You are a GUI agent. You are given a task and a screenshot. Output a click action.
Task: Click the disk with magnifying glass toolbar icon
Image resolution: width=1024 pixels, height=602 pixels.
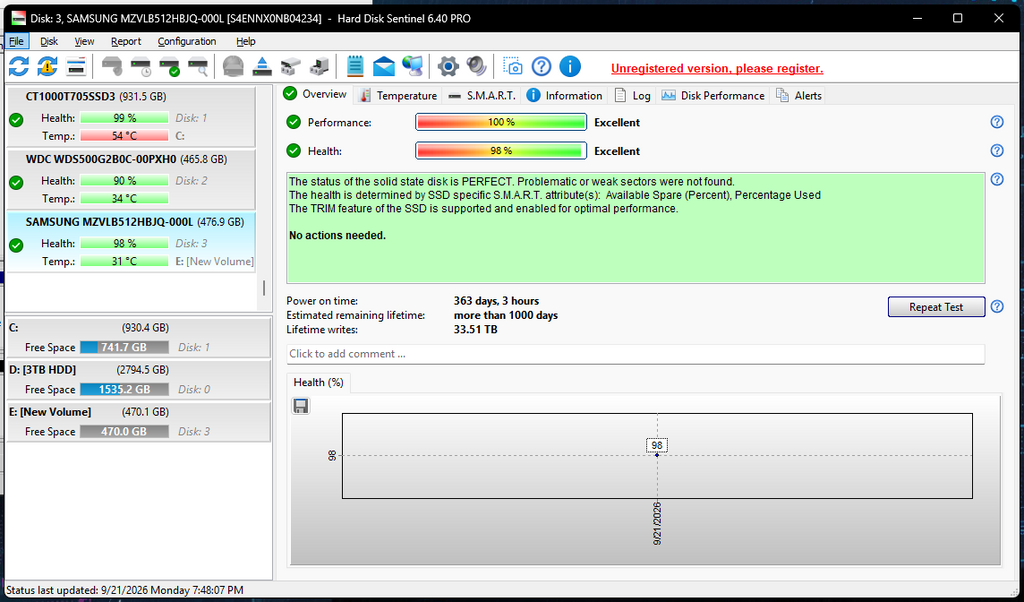pyautogui.click(x=198, y=66)
